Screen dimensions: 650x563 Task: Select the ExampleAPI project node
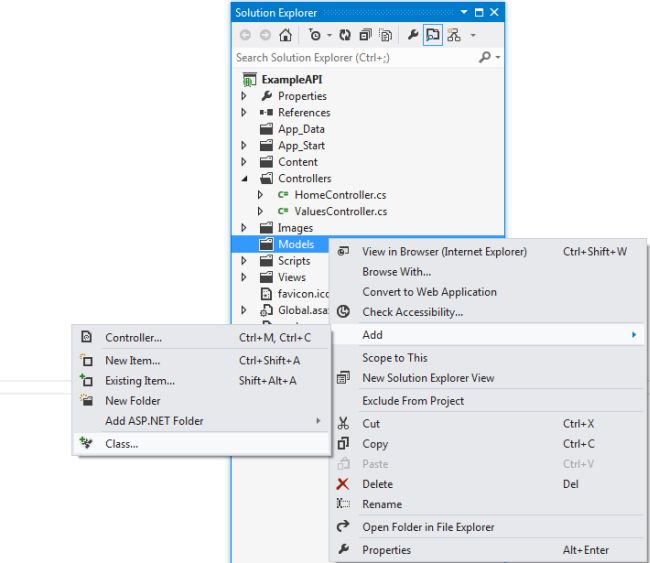291,79
